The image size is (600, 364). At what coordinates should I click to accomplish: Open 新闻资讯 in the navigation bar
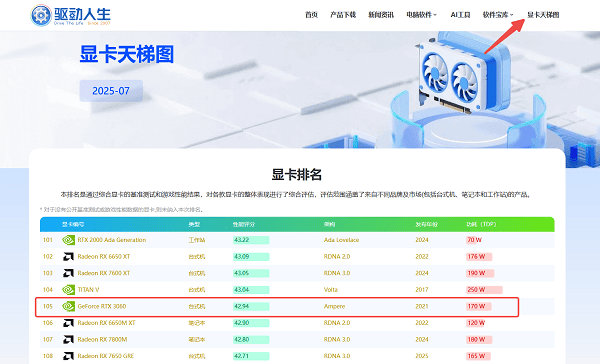[x=381, y=15]
